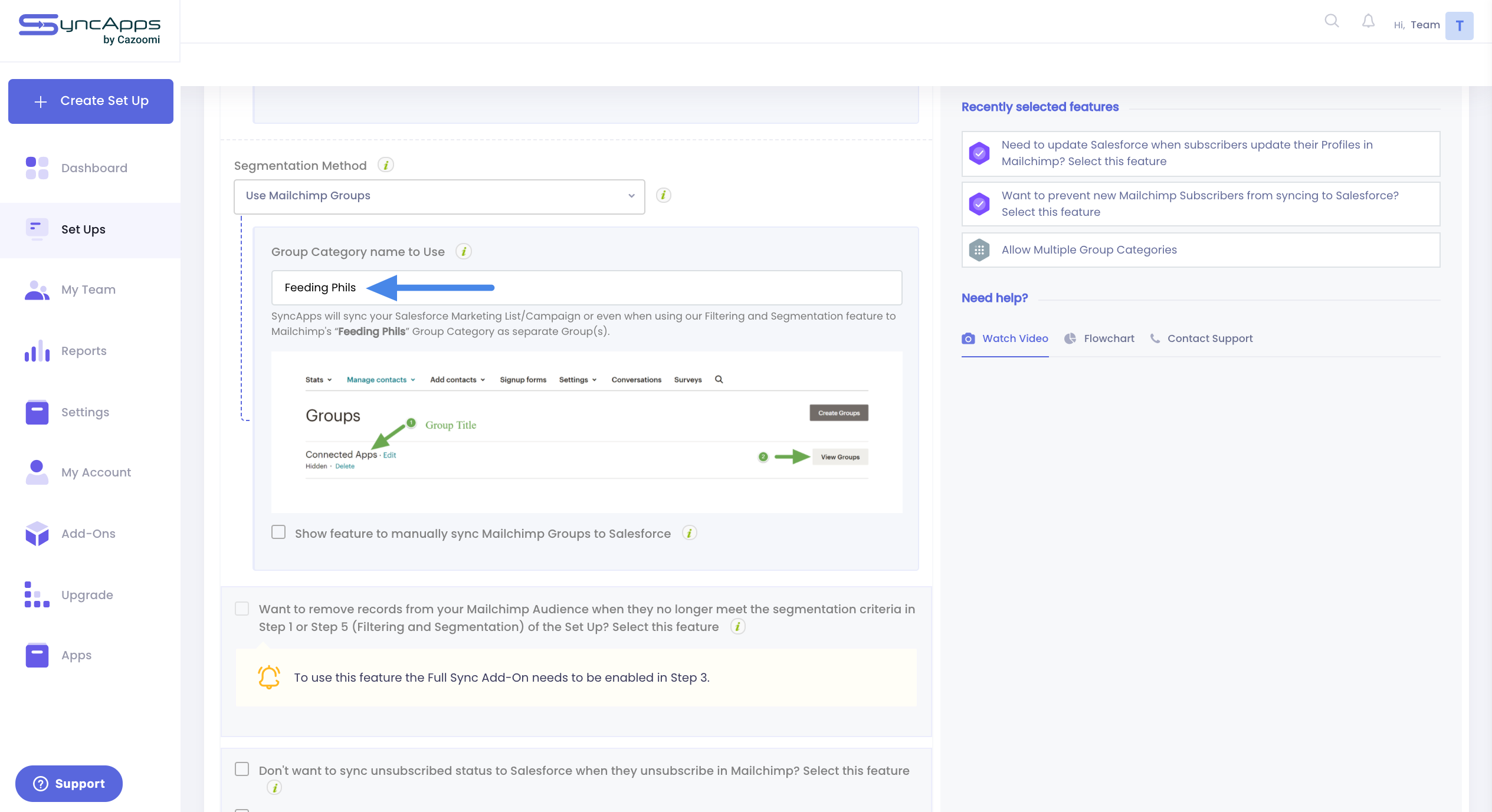The height and width of the screenshot is (812, 1492).
Task: Tick the remove records from Audience checkbox
Action: [x=242, y=609]
